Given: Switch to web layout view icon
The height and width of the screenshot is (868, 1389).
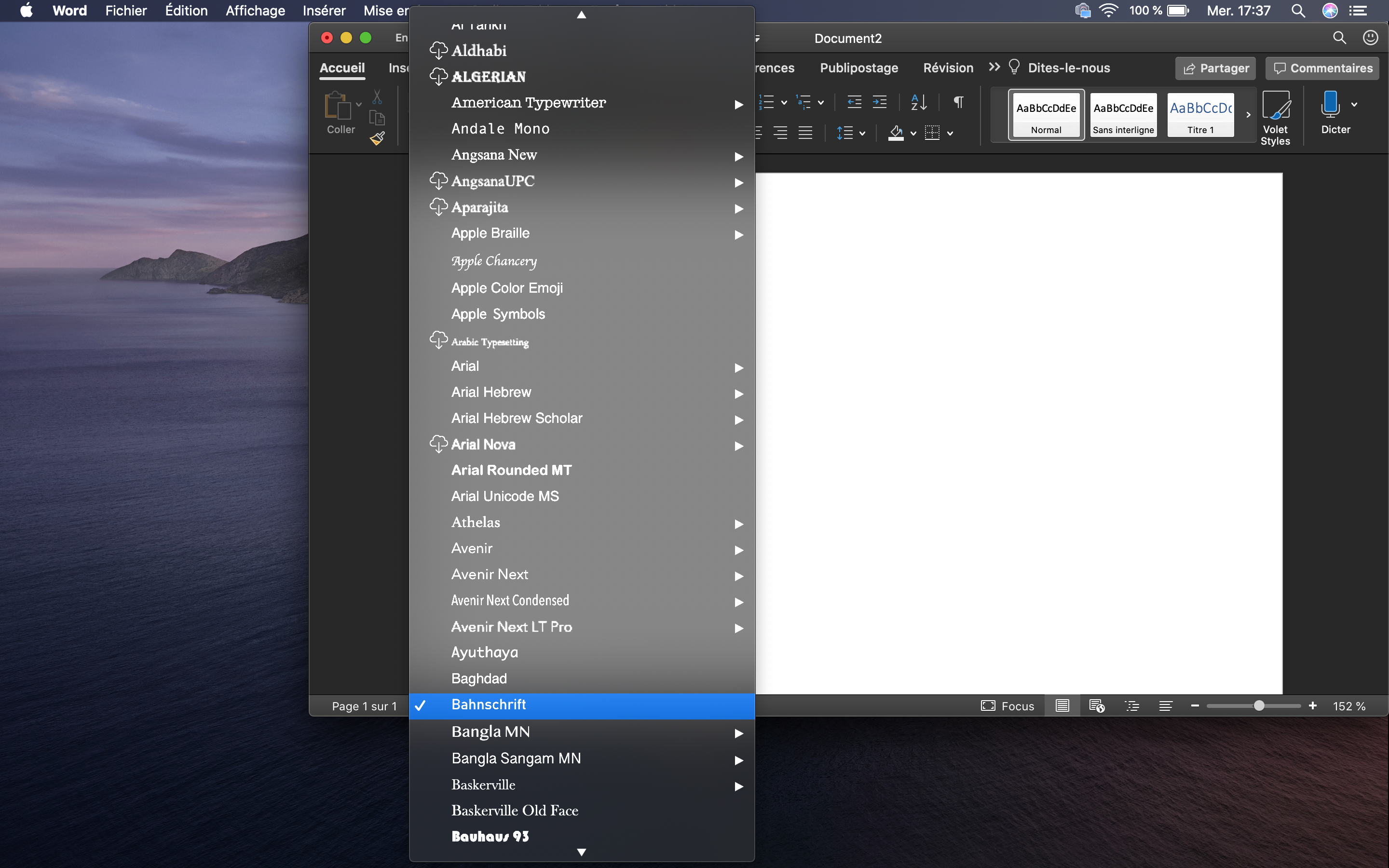Looking at the screenshot, I should tap(1097, 706).
